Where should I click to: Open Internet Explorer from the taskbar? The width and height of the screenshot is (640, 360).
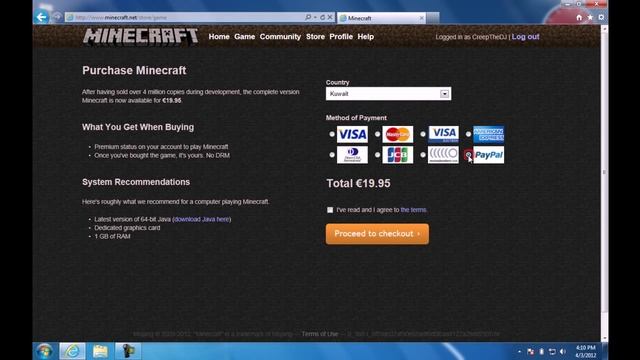[72, 351]
